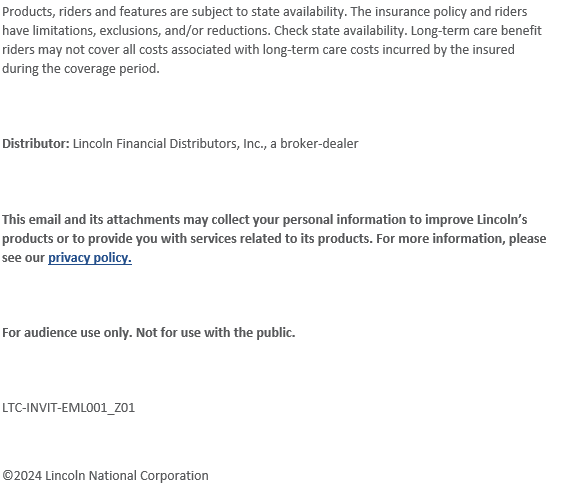This screenshot has width=562, height=498.
Task: Click the "For more information, please" phrase
Action: click(461, 239)
